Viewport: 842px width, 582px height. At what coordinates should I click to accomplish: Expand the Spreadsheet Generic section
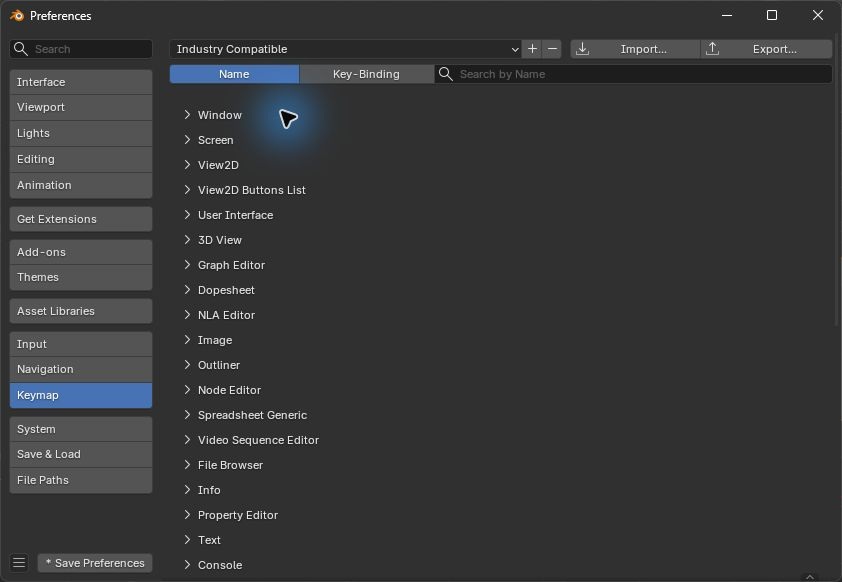click(187, 414)
